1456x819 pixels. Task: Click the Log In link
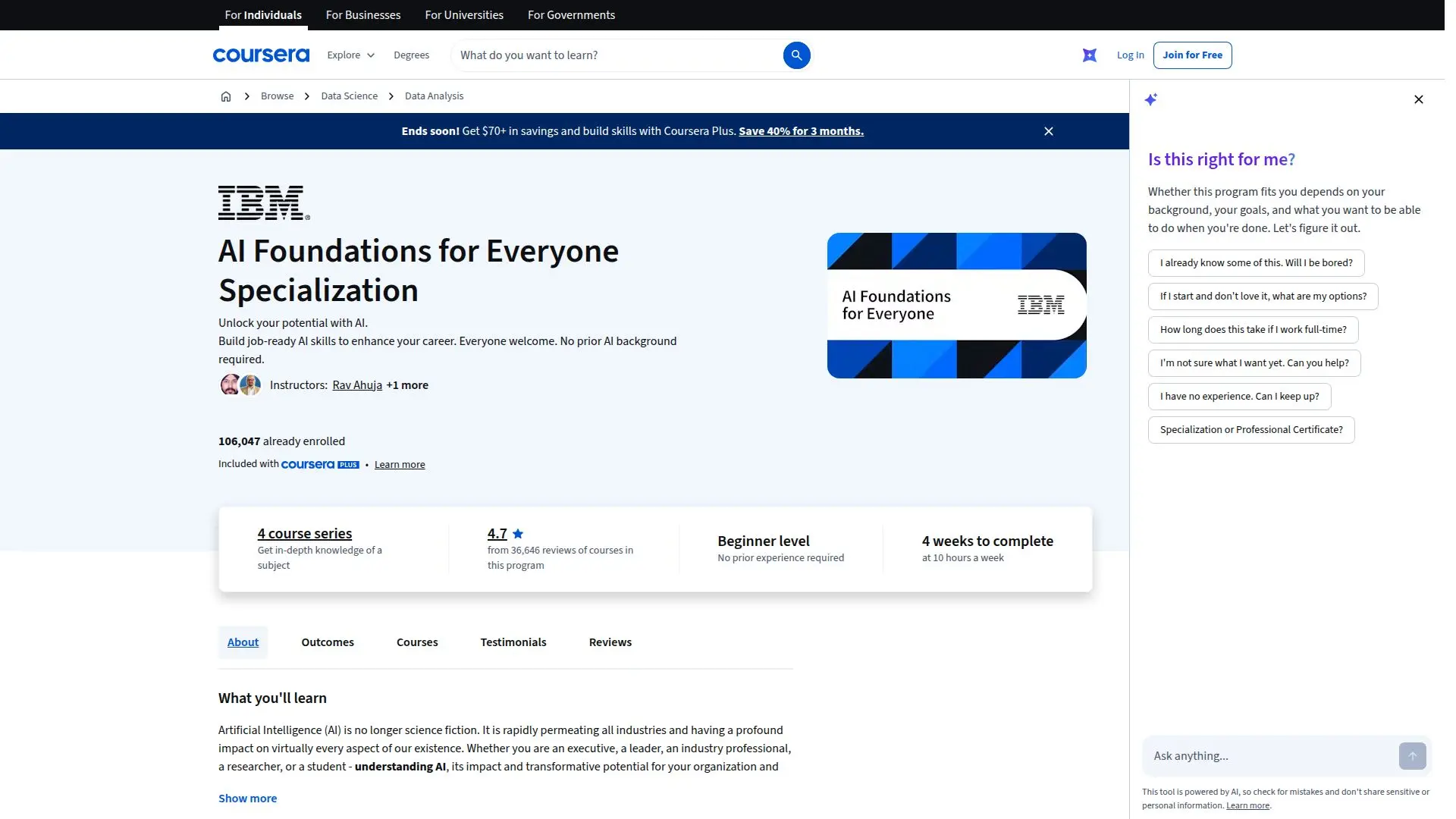pyautogui.click(x=1130, y=55)
